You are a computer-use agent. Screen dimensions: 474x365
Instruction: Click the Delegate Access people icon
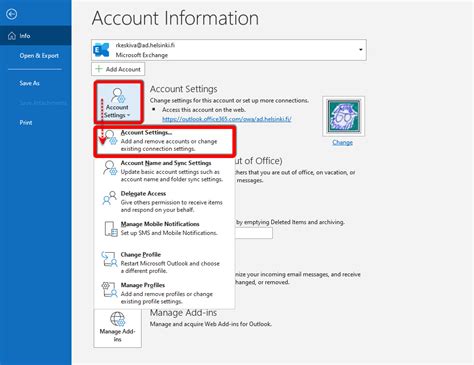tap(110, 198)
